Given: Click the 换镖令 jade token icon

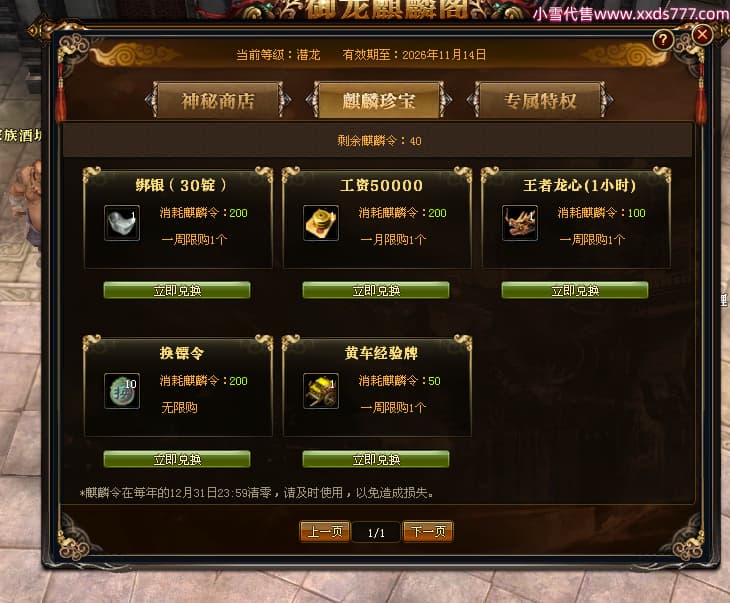Looking at the screenshot, I should 122,391.
